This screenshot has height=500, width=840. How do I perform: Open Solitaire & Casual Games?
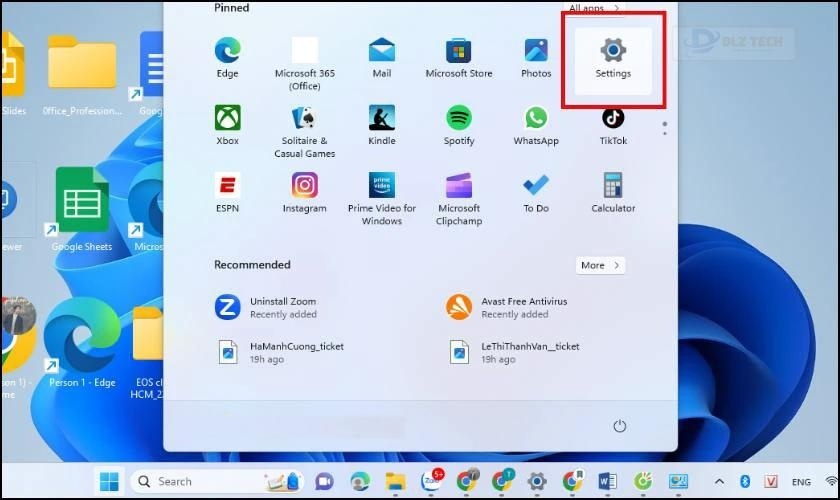pyautogui.click(x=304, y=131)
